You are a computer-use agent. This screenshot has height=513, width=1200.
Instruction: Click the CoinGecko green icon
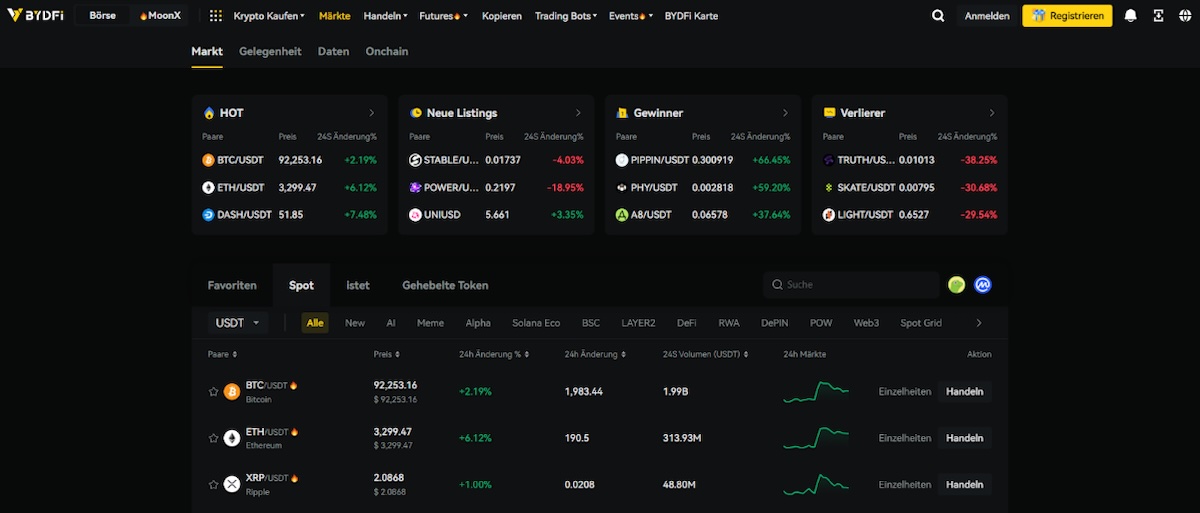957,285
